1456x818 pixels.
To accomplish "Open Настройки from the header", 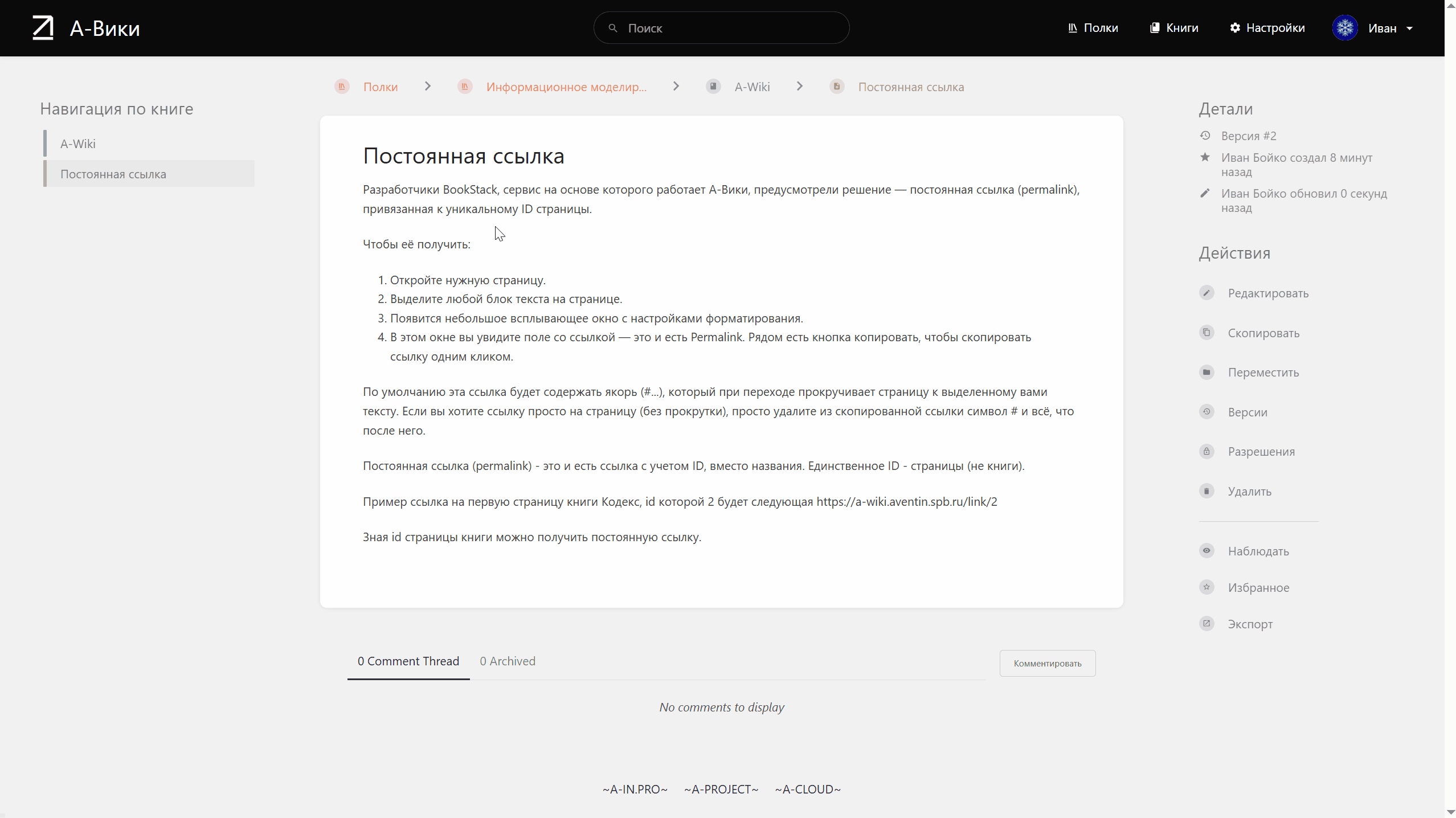I will 1267,28.
